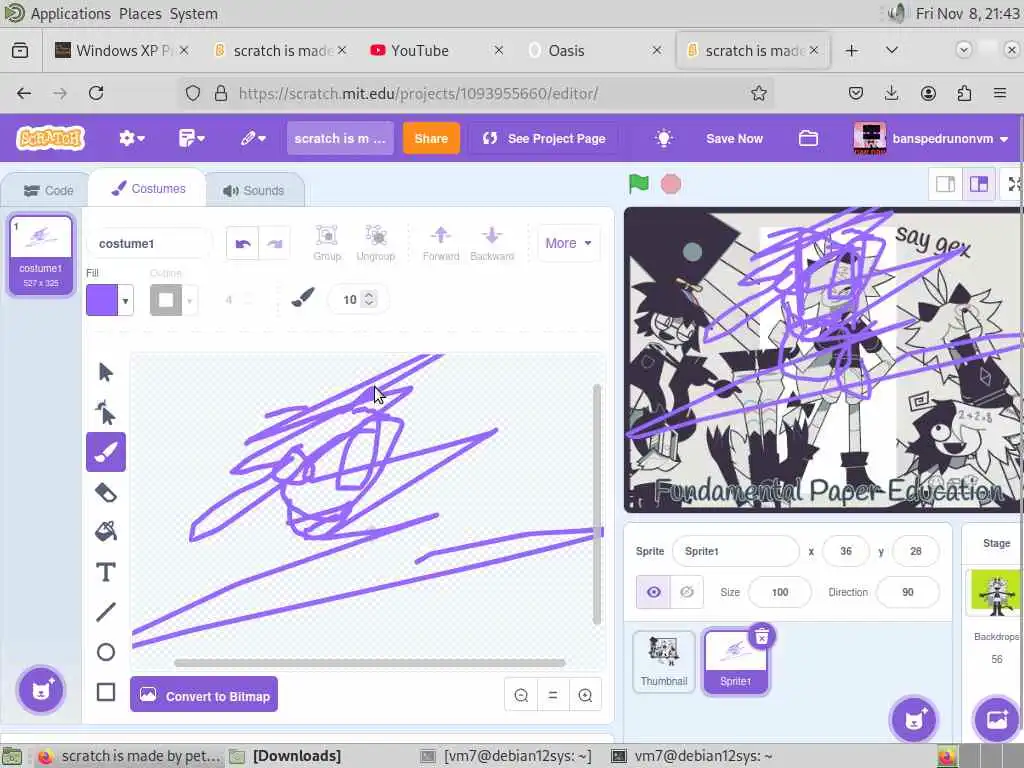Open the Places menu
The width and height of the screenshot is (1024, 768).
click(x=140, y=14)
